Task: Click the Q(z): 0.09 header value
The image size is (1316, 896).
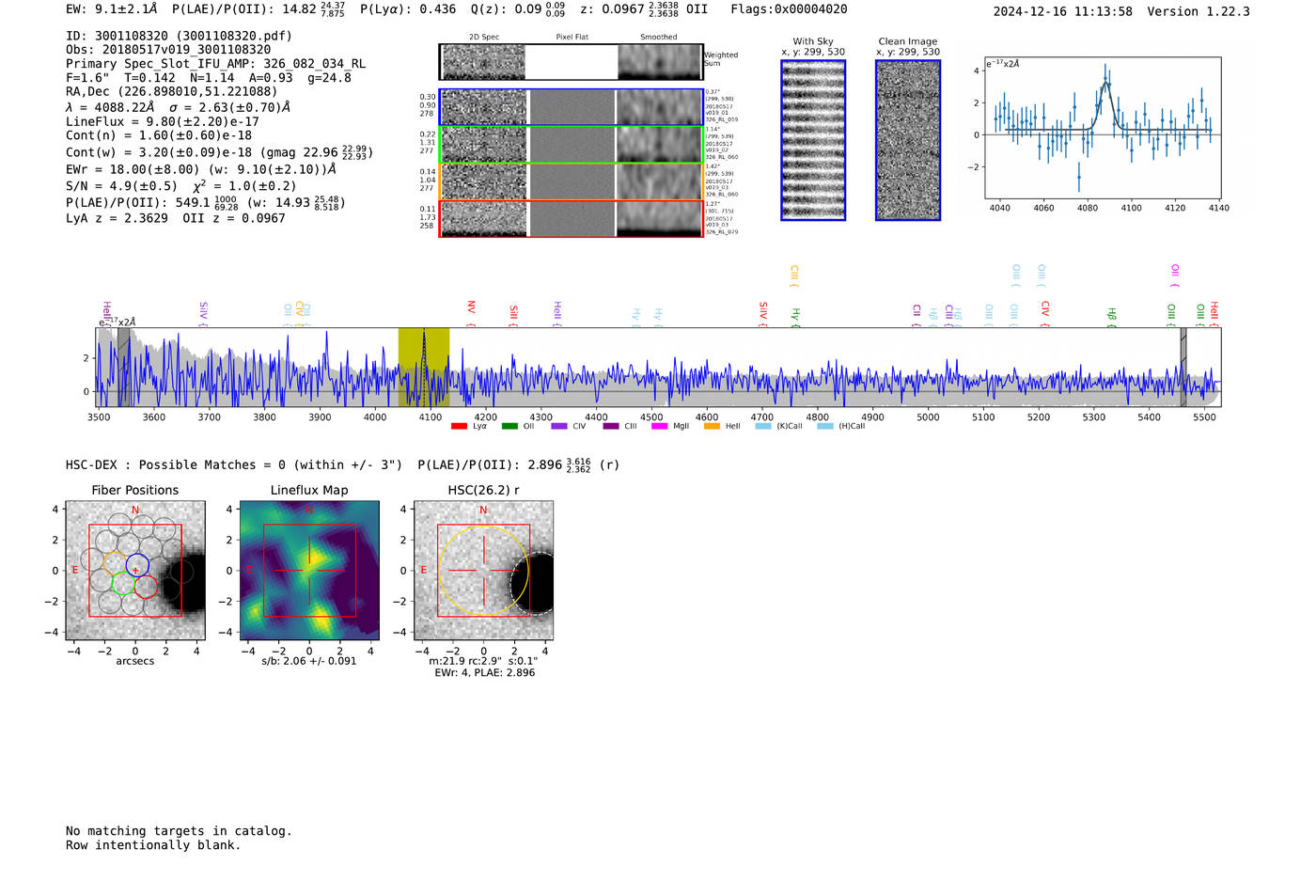Action: [518, 9]
